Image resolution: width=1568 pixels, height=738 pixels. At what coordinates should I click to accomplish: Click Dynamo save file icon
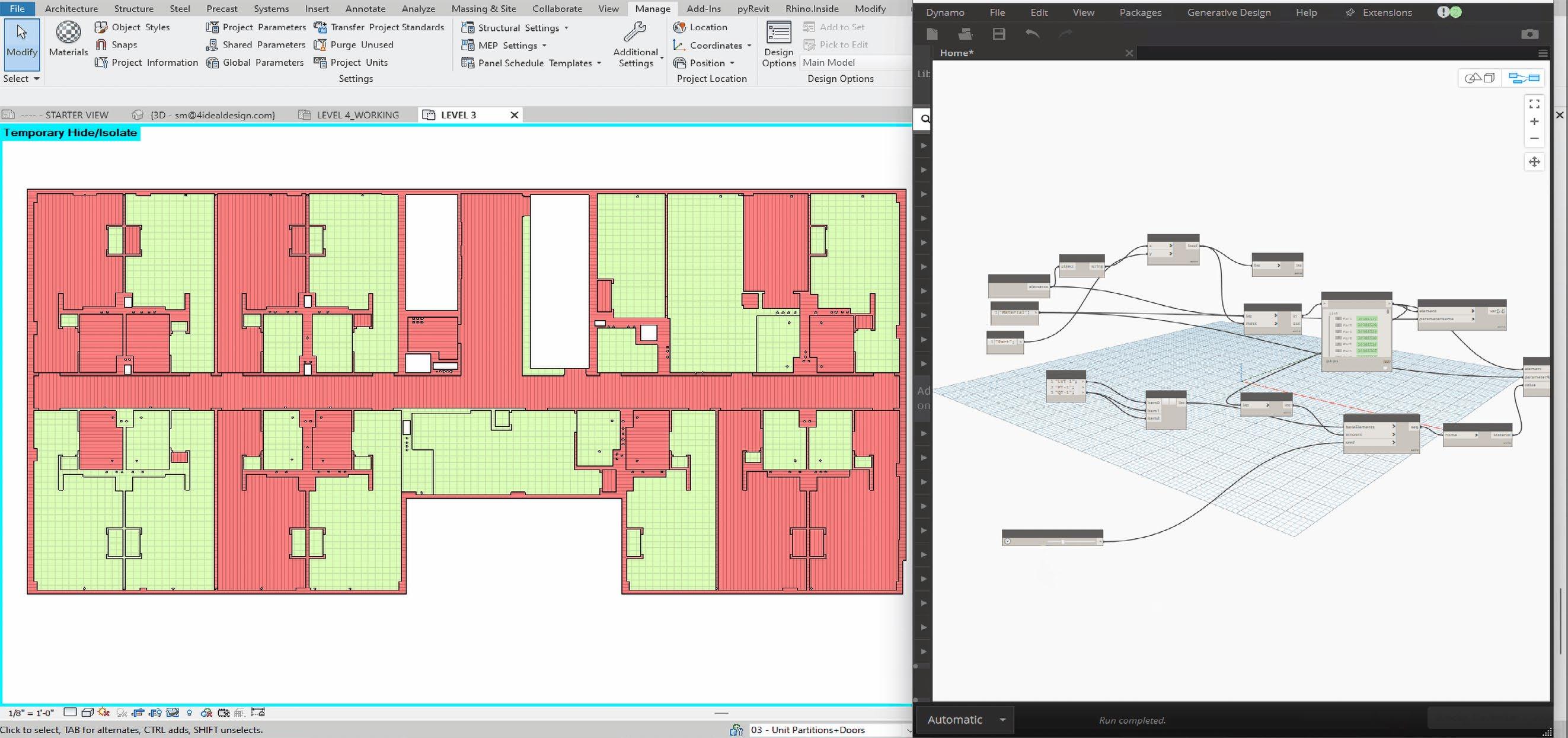pos(999,34)
